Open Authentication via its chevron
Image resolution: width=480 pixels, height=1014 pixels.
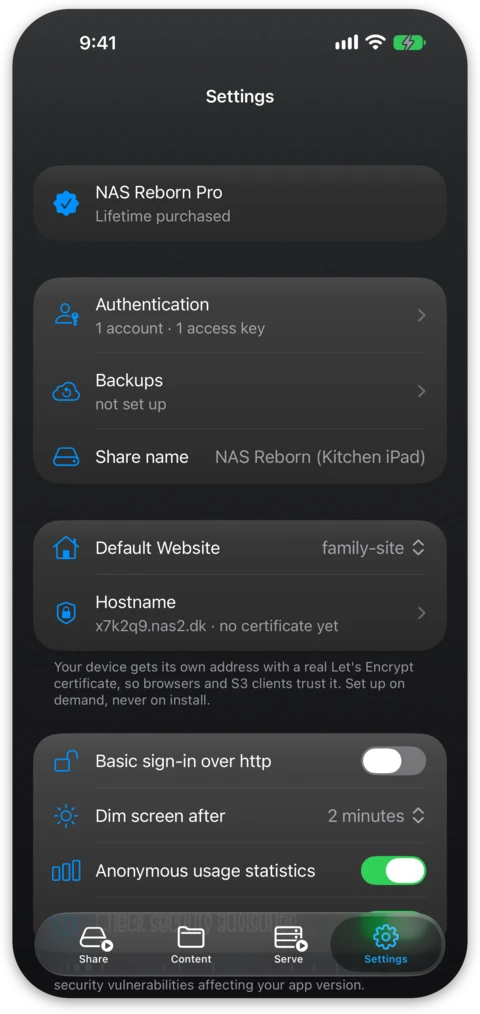[421, 315]
